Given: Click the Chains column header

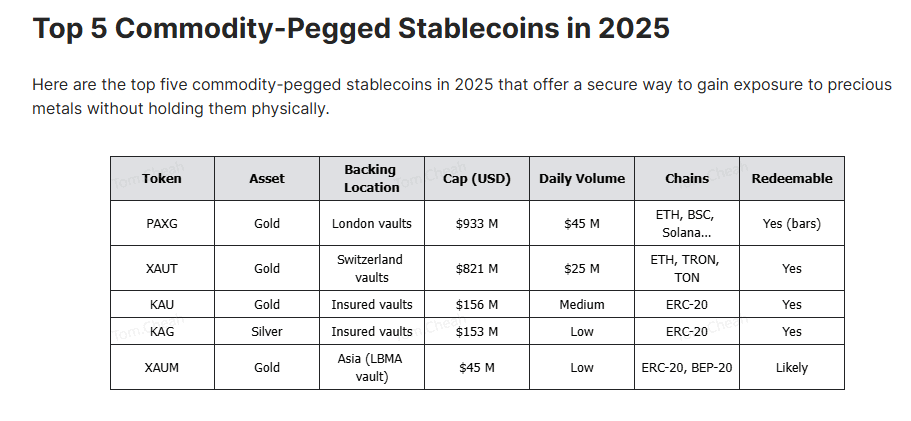Looking at the screenshot, I should coord(687,179).
